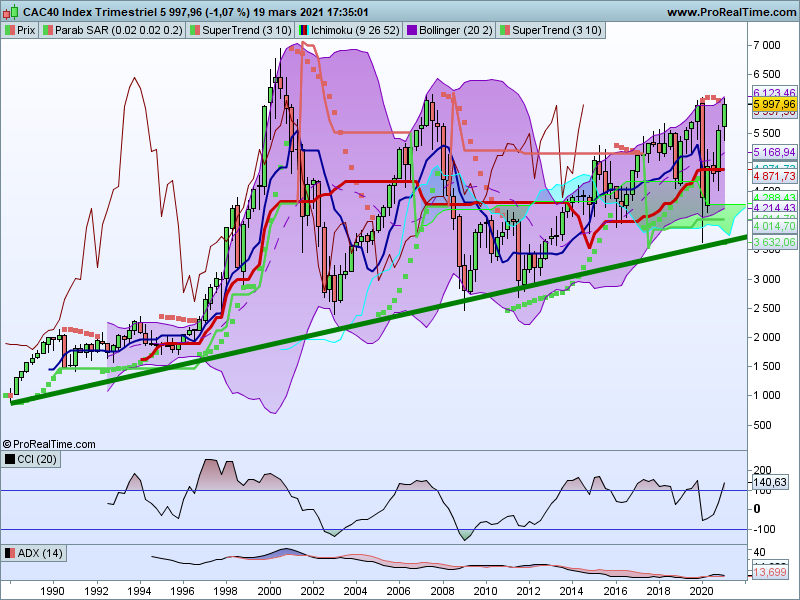The image size is (800, 600).
Task: Select the Bollinger (20 2) indicator label
Action: point(449,30)
